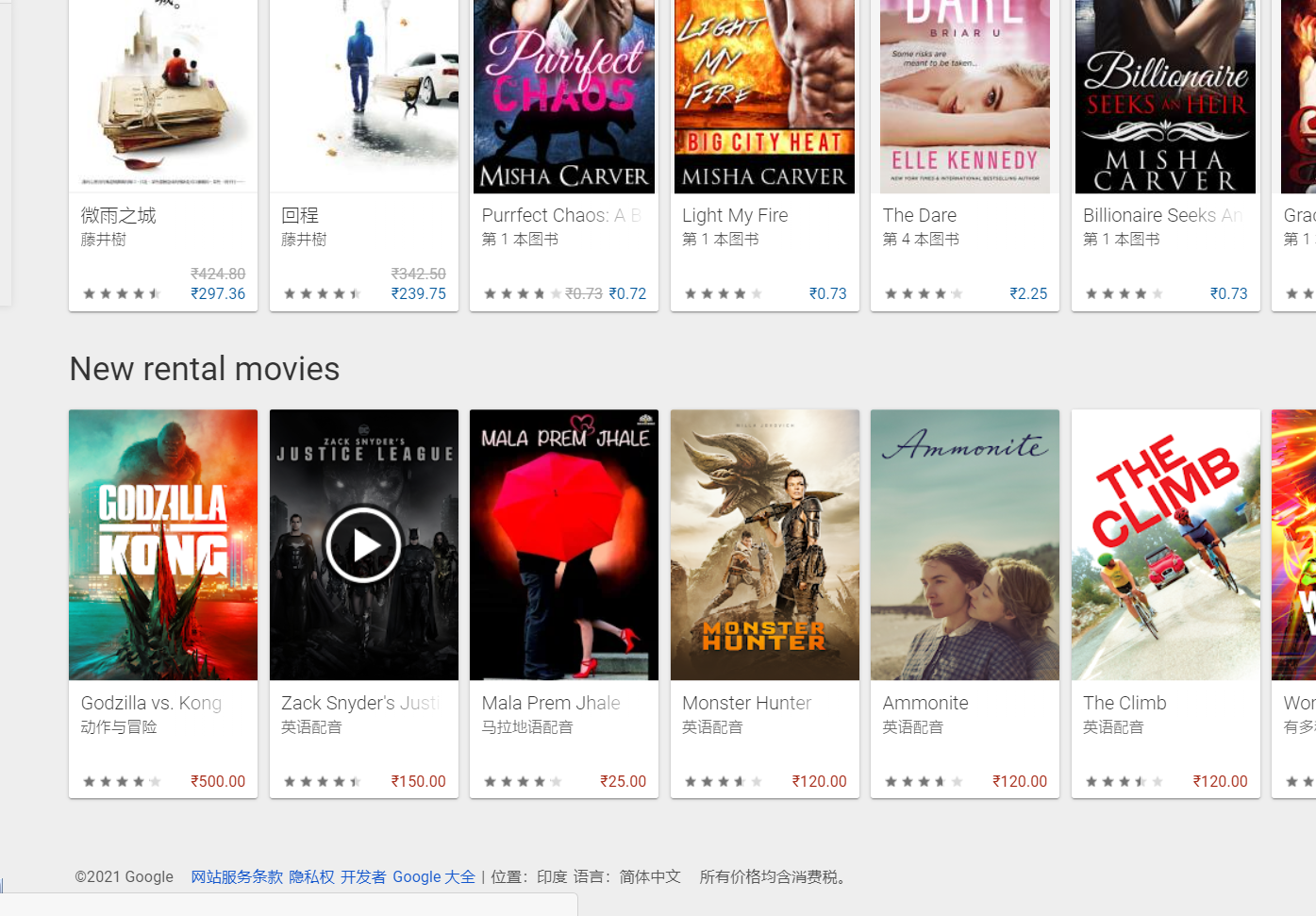Buy Purrfect Chaos for ₹0.72

[627, 293]
